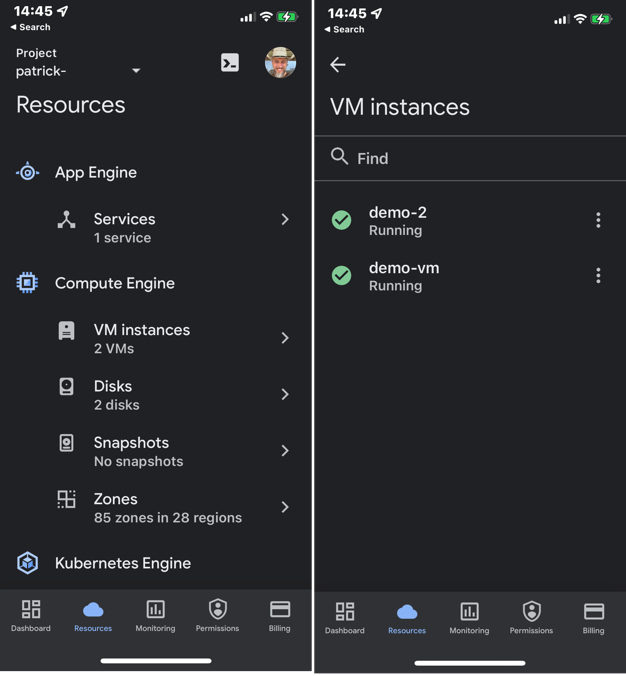Open Zones row chevron
The image size is (626, 676).
click(x=285, y=507)
